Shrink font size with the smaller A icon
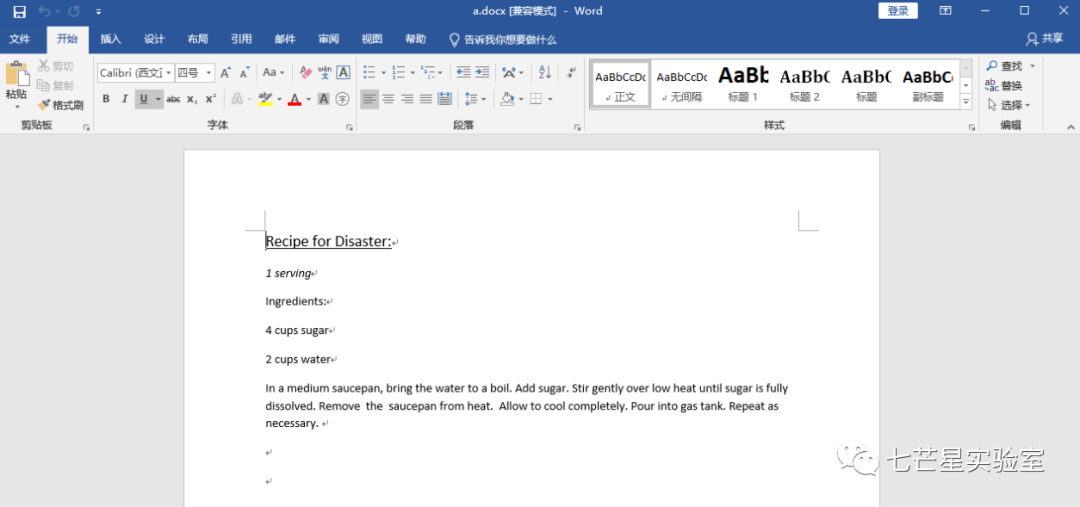 click(x=244, y=72)
